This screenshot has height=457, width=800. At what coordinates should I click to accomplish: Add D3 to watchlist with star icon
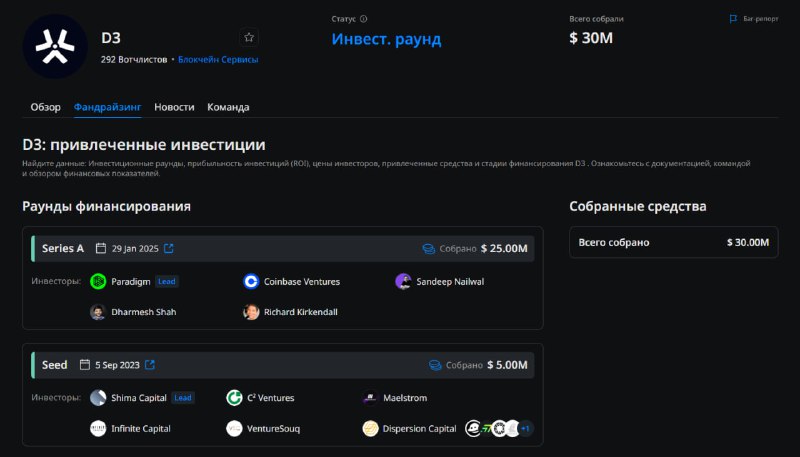pyautogui.click(x=249, y=37)
